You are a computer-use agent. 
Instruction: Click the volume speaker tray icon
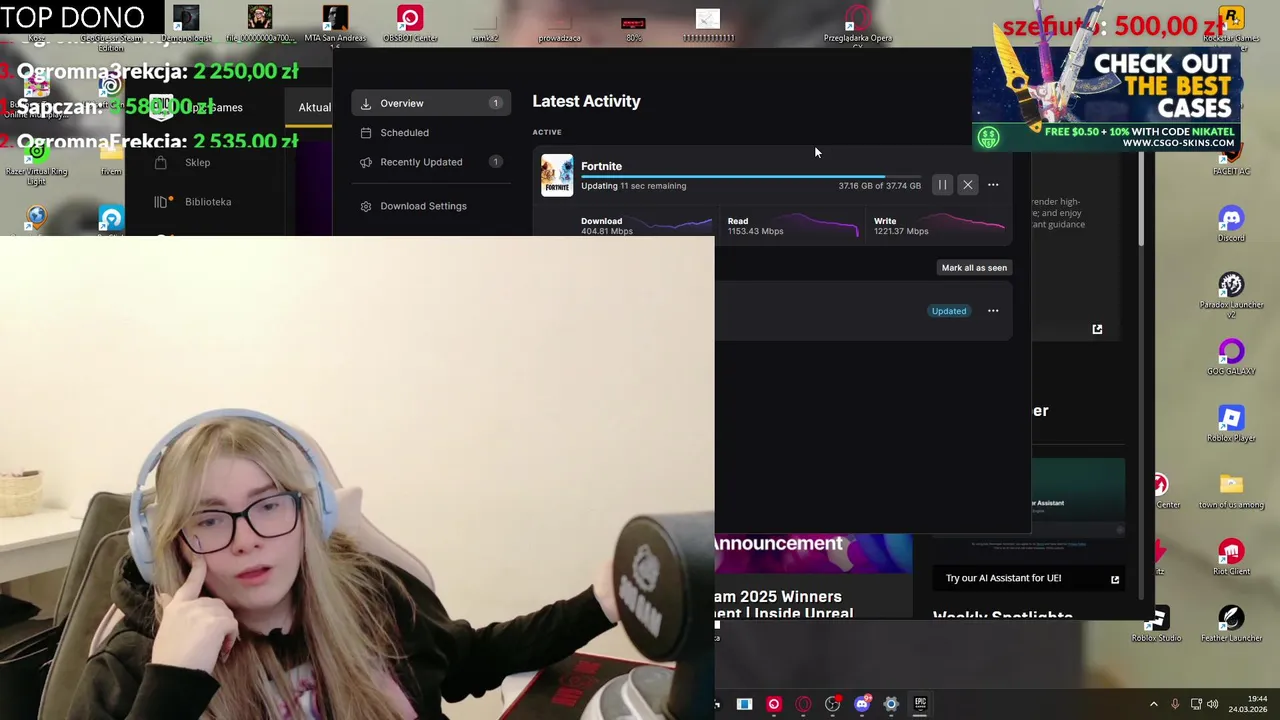coord(1213,704)
